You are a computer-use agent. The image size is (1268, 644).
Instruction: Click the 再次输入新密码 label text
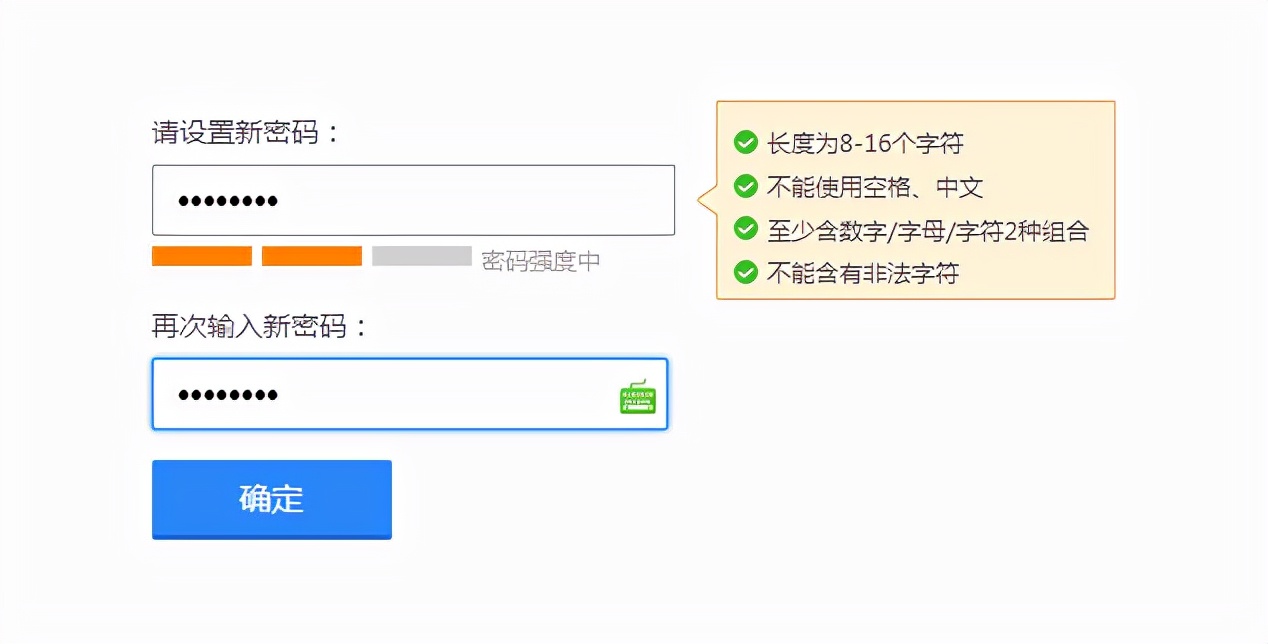pos(261,326)
